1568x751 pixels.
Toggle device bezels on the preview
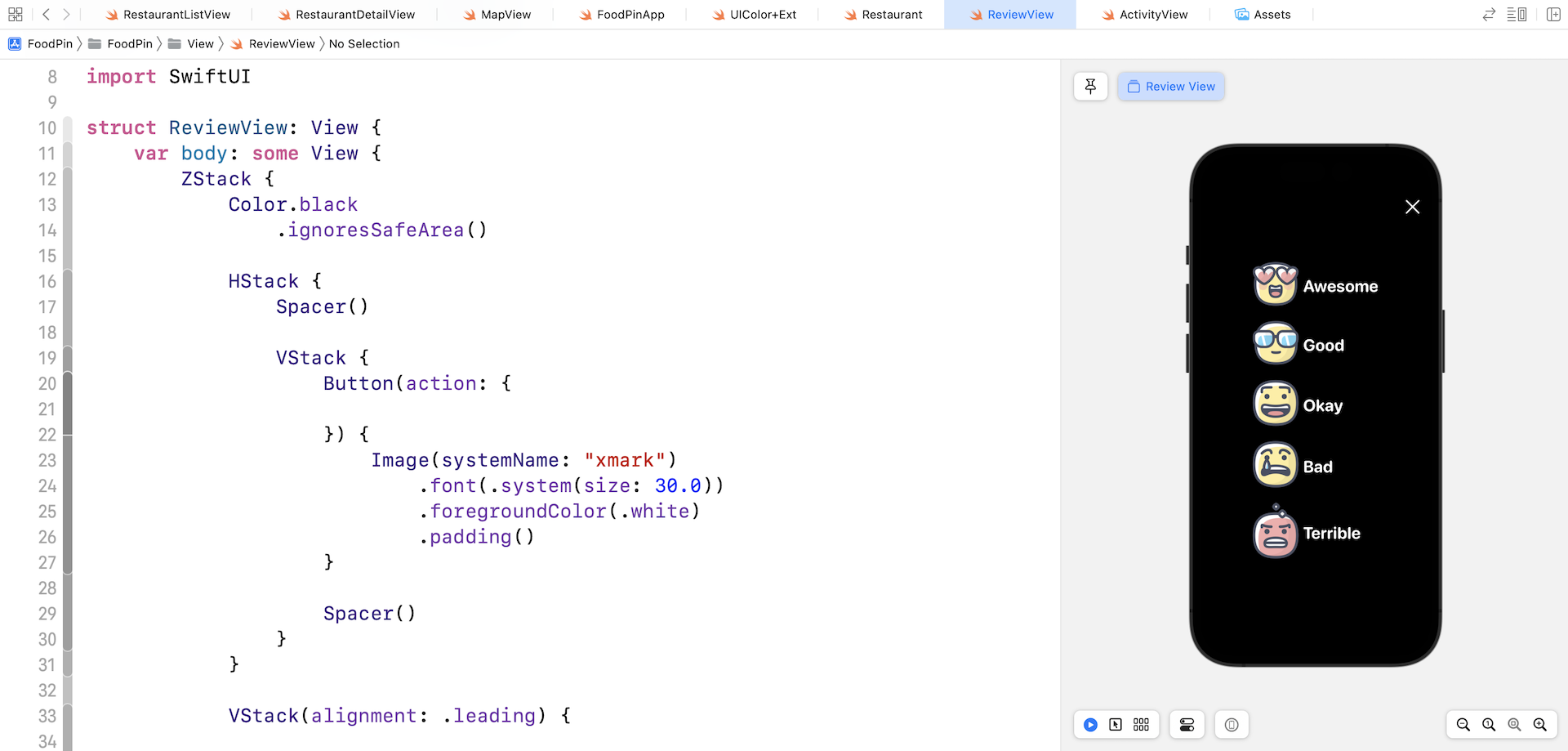tap(1231, 724)
